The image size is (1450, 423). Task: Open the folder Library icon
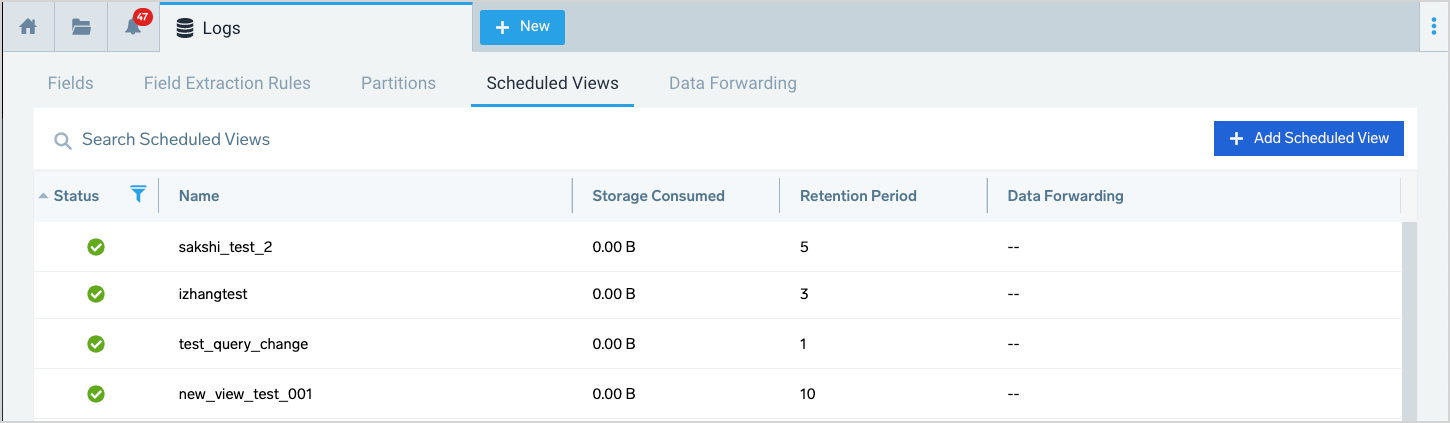81,27
